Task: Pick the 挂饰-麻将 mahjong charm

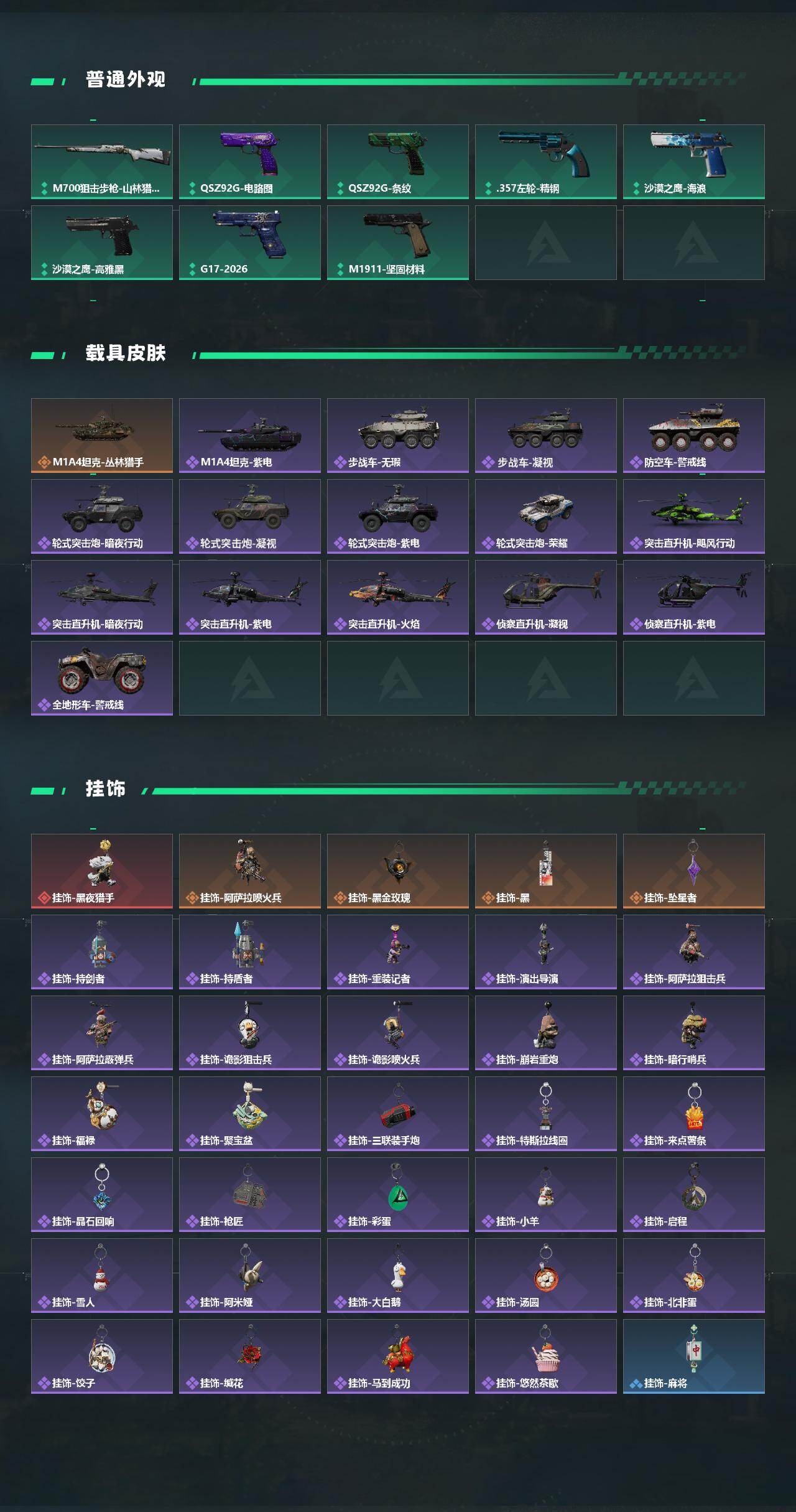Action: tap(694, 1356)
